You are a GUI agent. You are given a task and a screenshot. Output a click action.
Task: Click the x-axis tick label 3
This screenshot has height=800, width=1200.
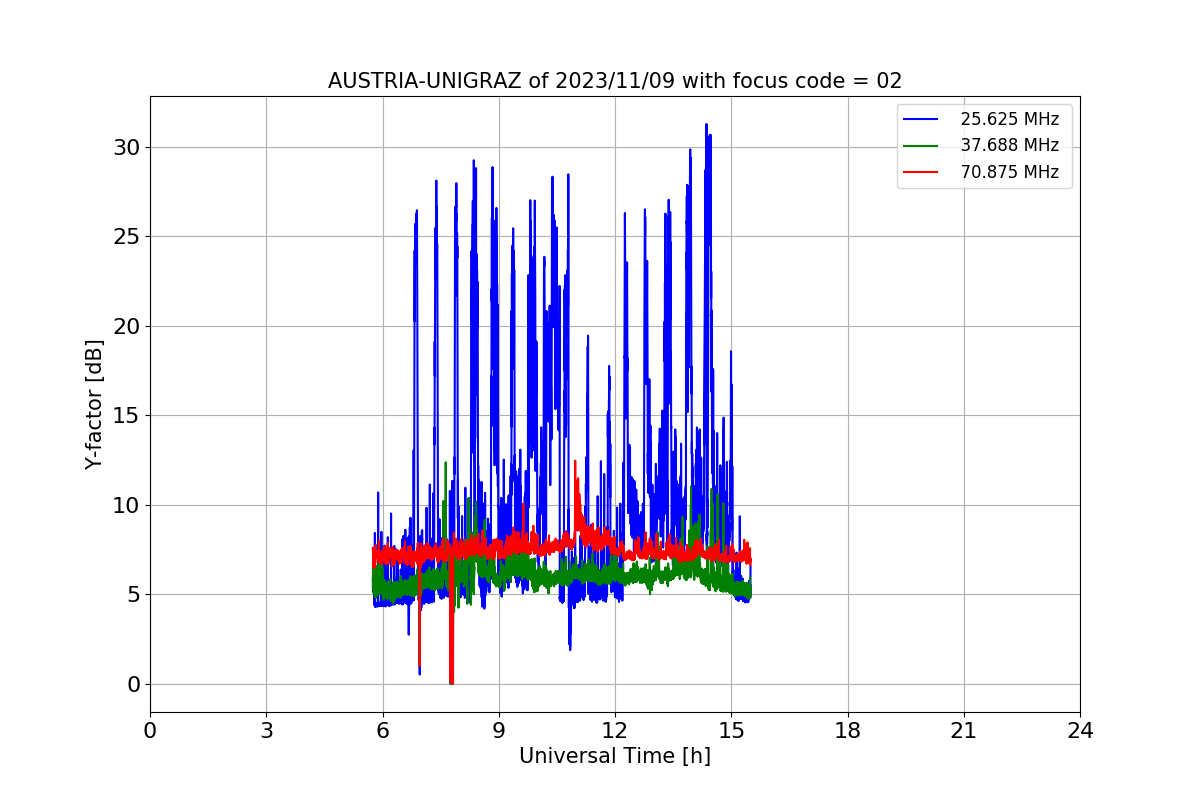tap(266, 730)
